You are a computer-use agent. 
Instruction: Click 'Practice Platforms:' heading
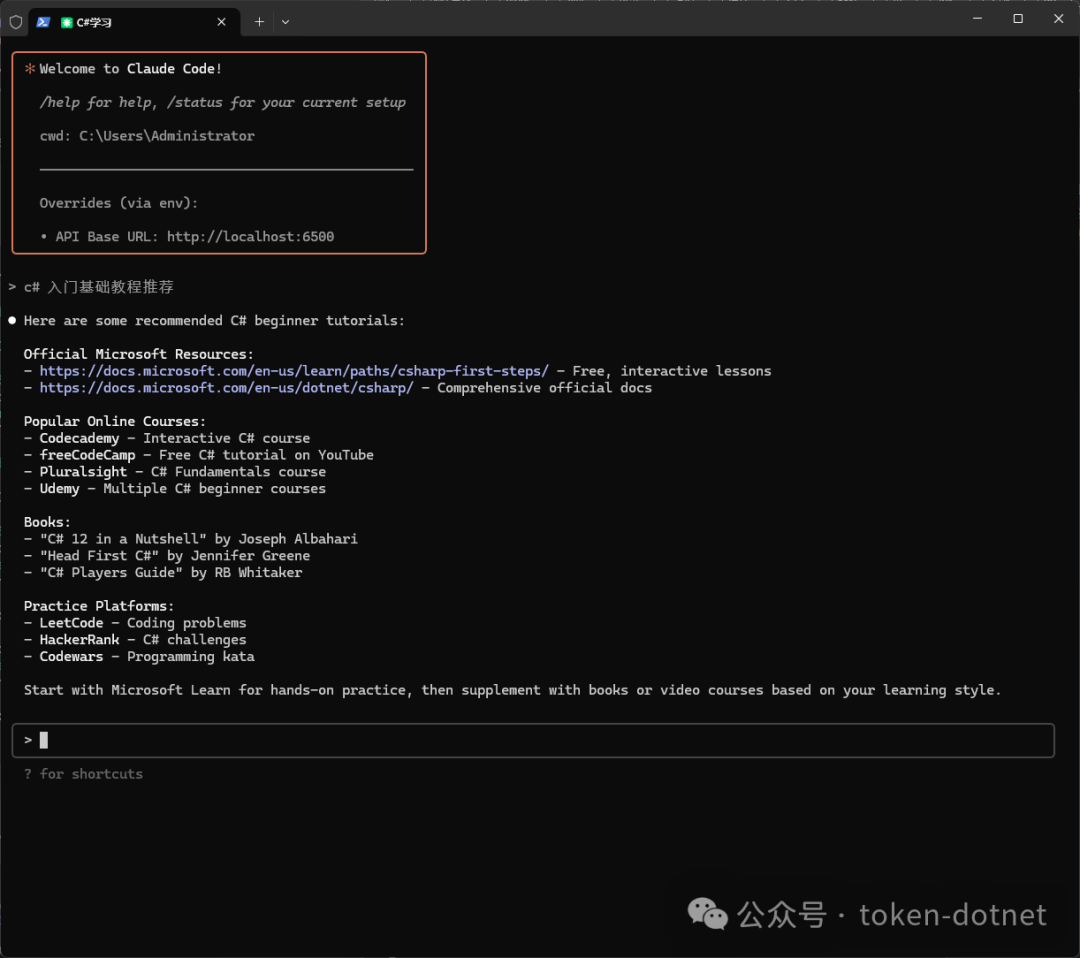[98, 606]
